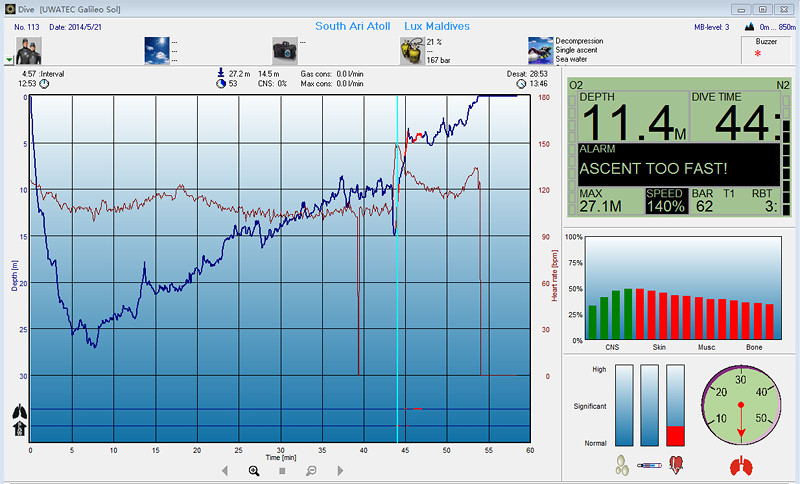Click the CNS tissue label
Image resolution: width=800 pixels, height=484 pixels.
coord(612,347)
